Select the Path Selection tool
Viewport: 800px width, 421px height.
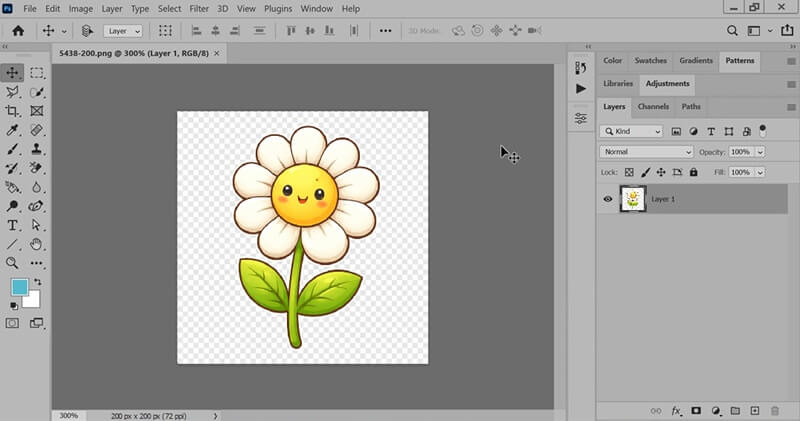pos(36,225)
